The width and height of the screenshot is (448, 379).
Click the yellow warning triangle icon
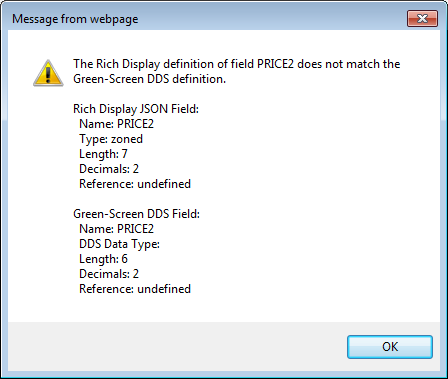tap(48, 73)
